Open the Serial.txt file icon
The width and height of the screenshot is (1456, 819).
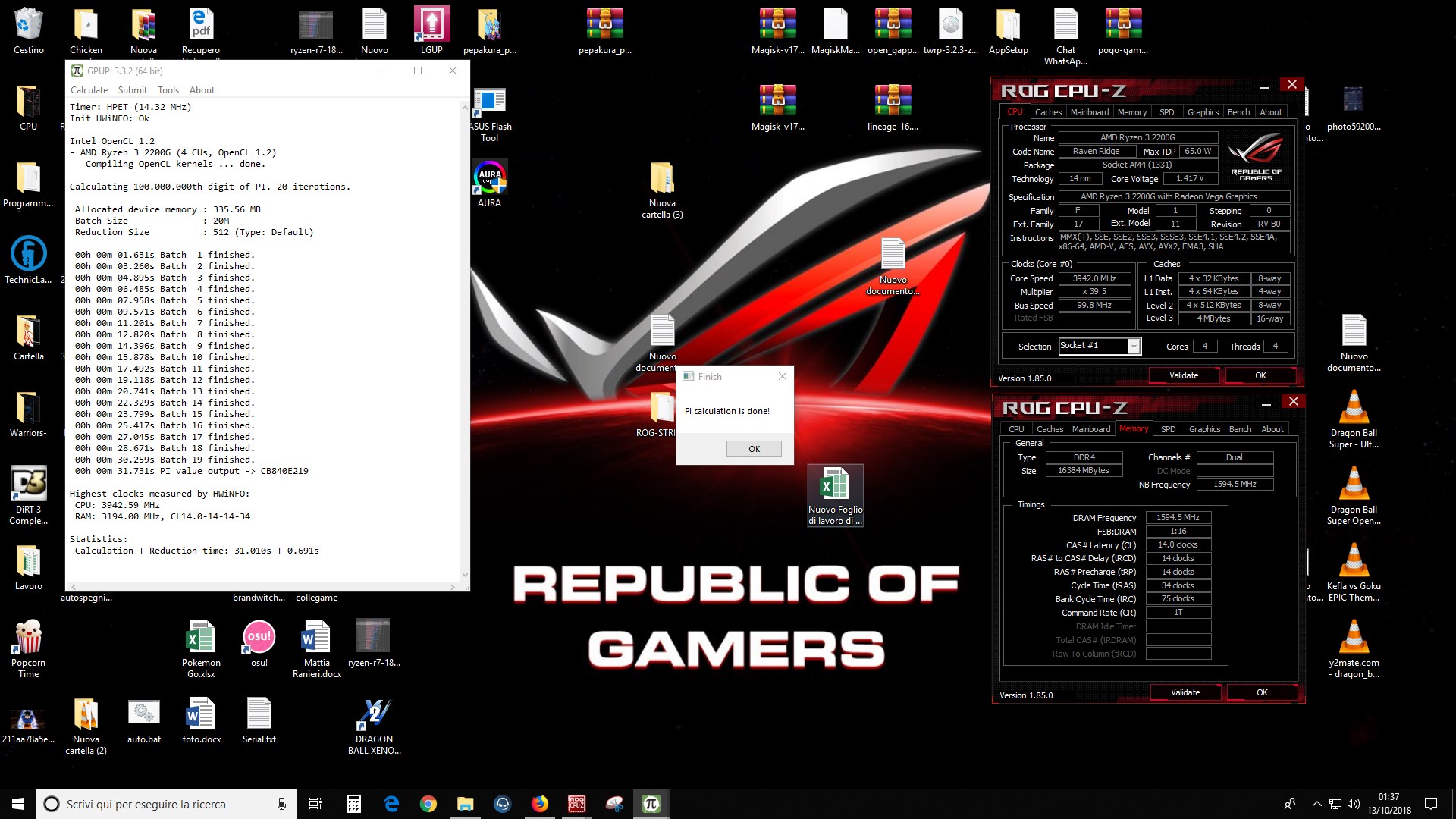pyautogui.click(x=259, y=720)
